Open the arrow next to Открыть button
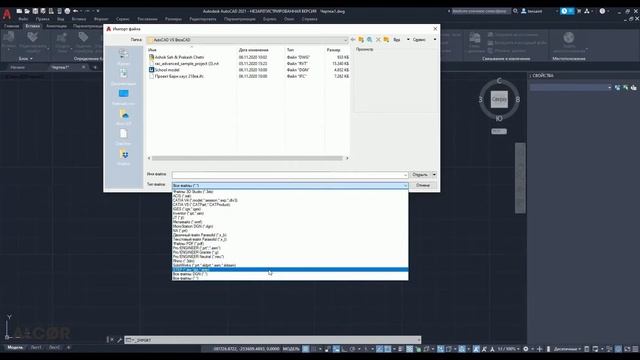640x360 pixels. pos(434,175)
